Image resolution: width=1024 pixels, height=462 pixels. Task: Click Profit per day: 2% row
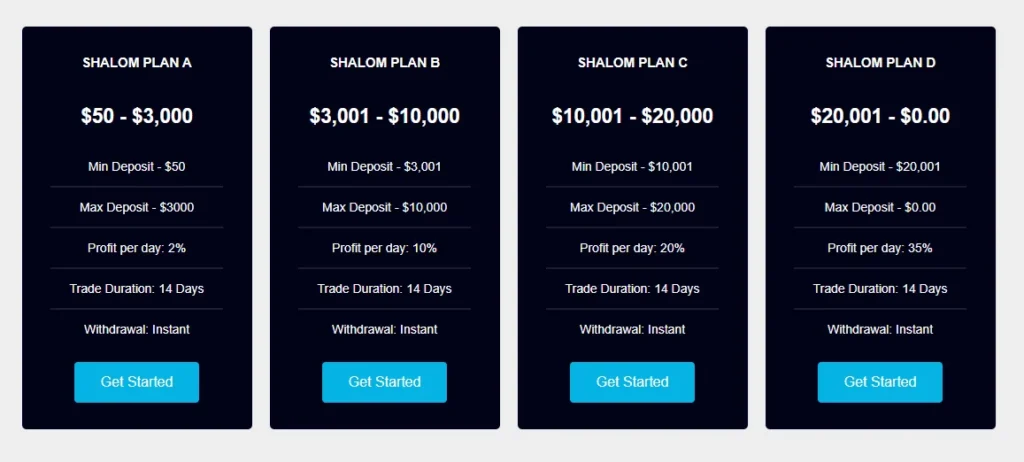tap(137, 248)
